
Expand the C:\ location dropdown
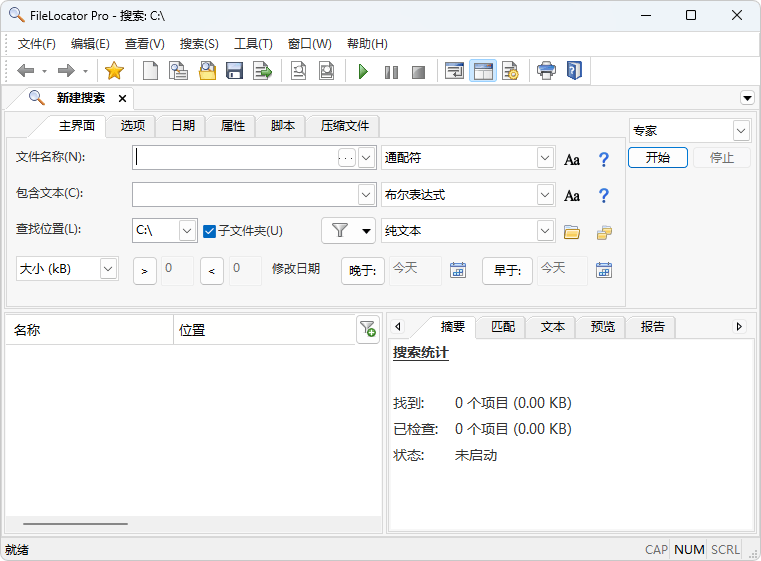[187, 231]
